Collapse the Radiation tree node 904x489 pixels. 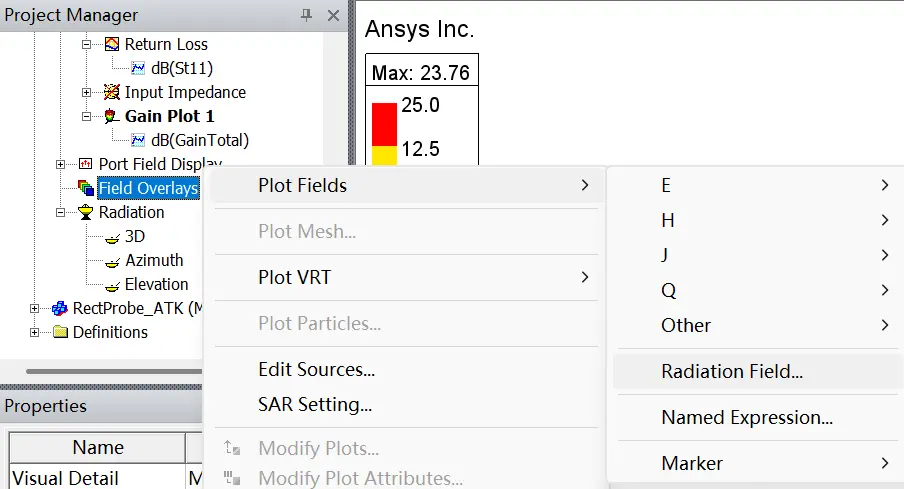[x=61, y=212]
